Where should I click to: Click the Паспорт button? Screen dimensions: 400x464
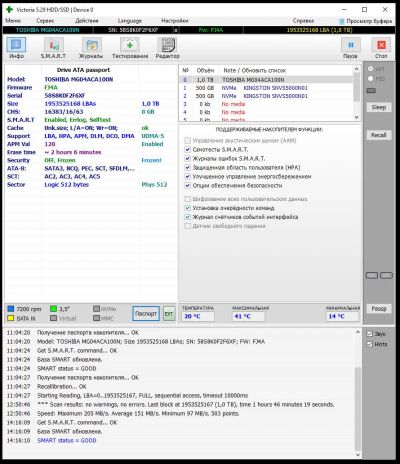coord(146,314)
